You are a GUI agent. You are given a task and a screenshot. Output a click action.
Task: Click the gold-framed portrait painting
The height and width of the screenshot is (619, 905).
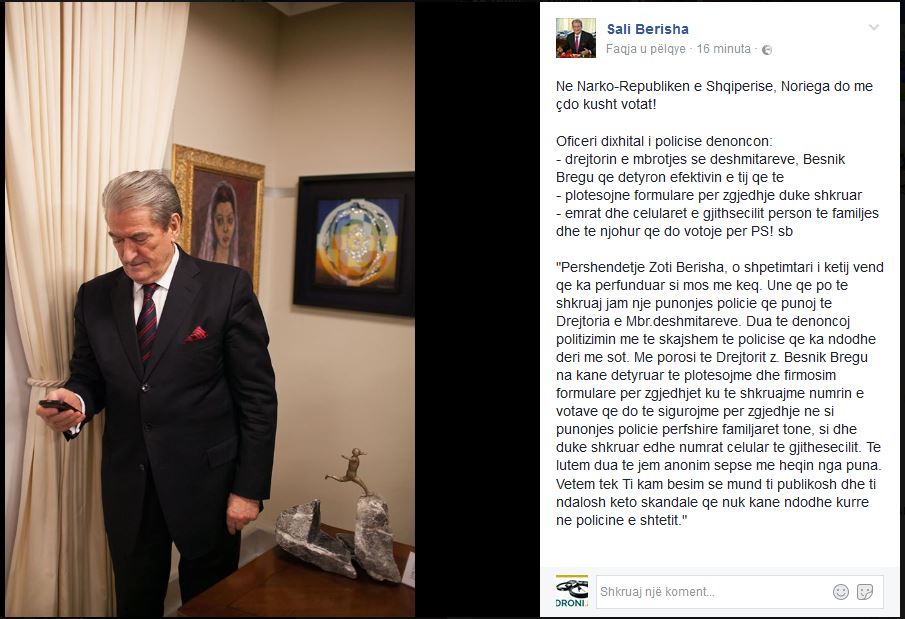(218, 215)
